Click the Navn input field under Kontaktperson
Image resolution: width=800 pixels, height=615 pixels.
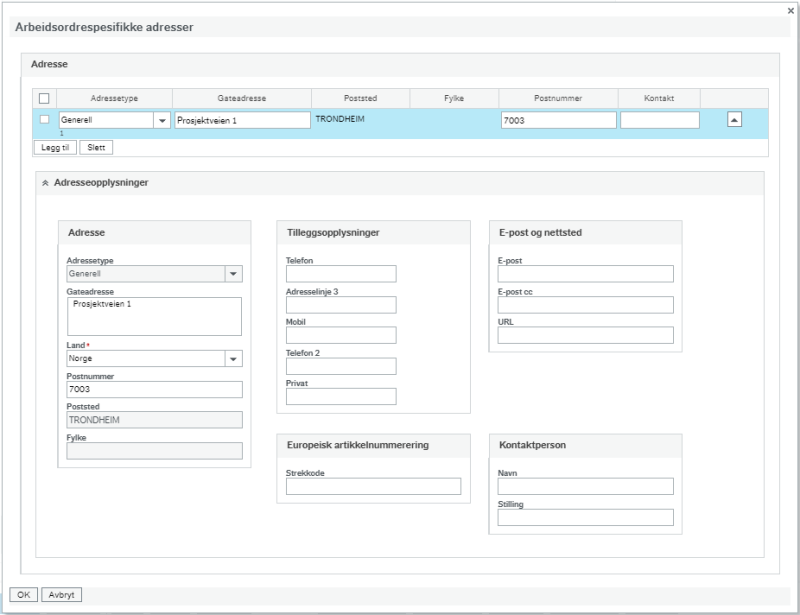(585, 486)
